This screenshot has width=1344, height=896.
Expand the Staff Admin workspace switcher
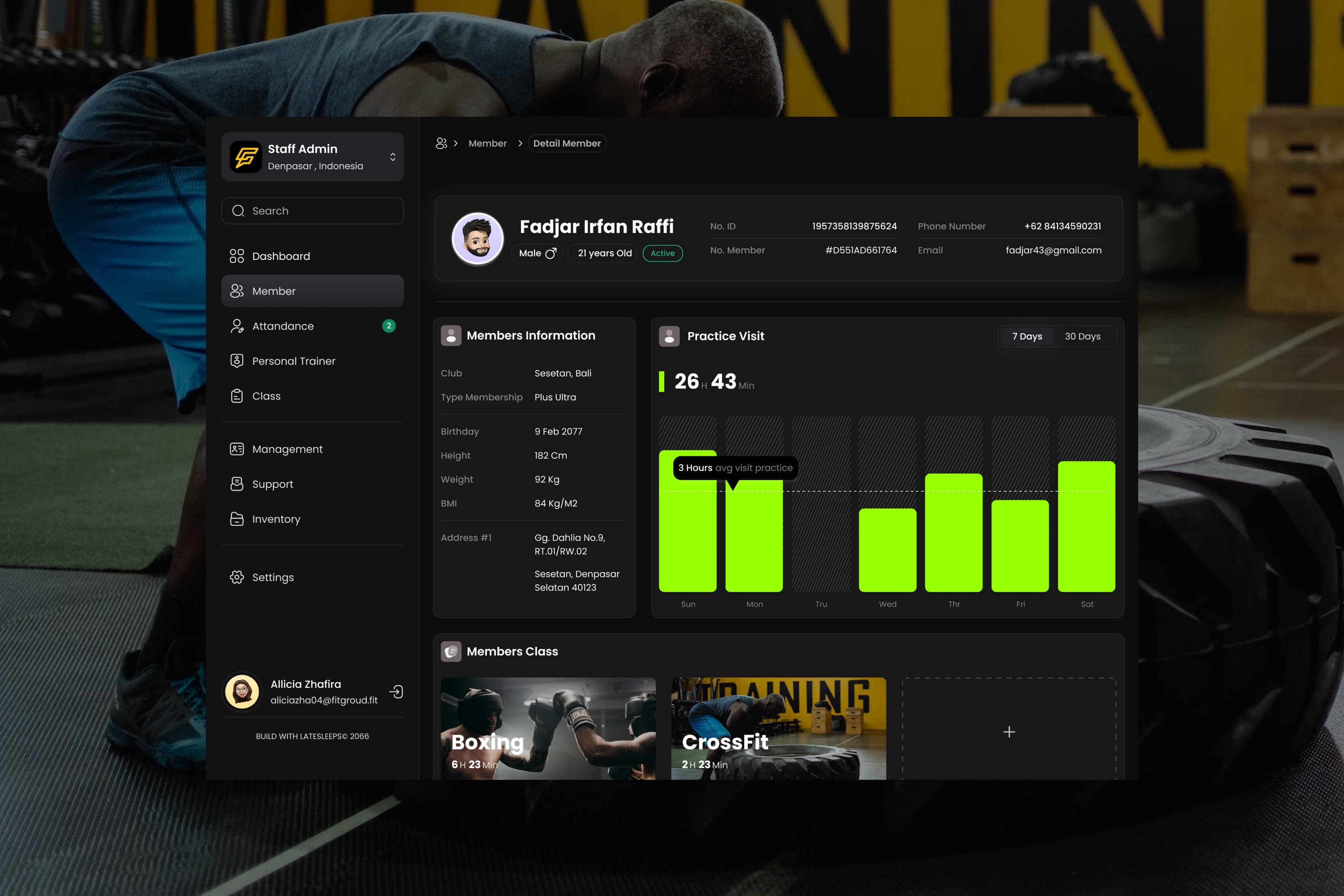(x=393, y=157)
